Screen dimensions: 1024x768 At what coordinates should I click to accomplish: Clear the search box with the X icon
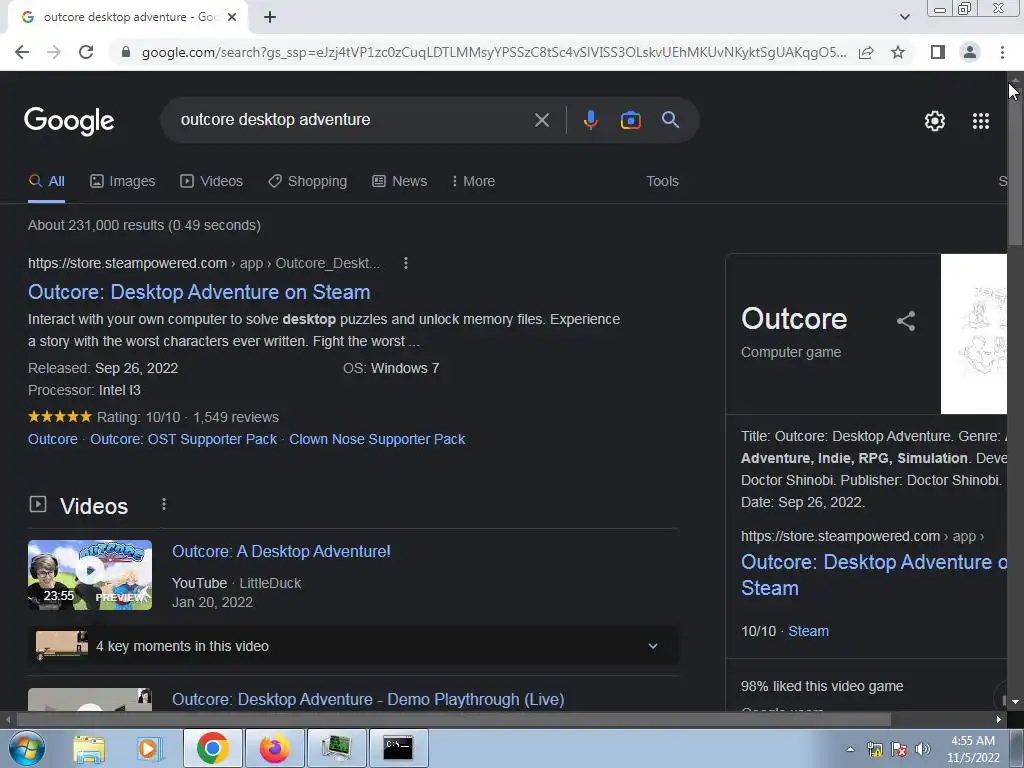541,120
